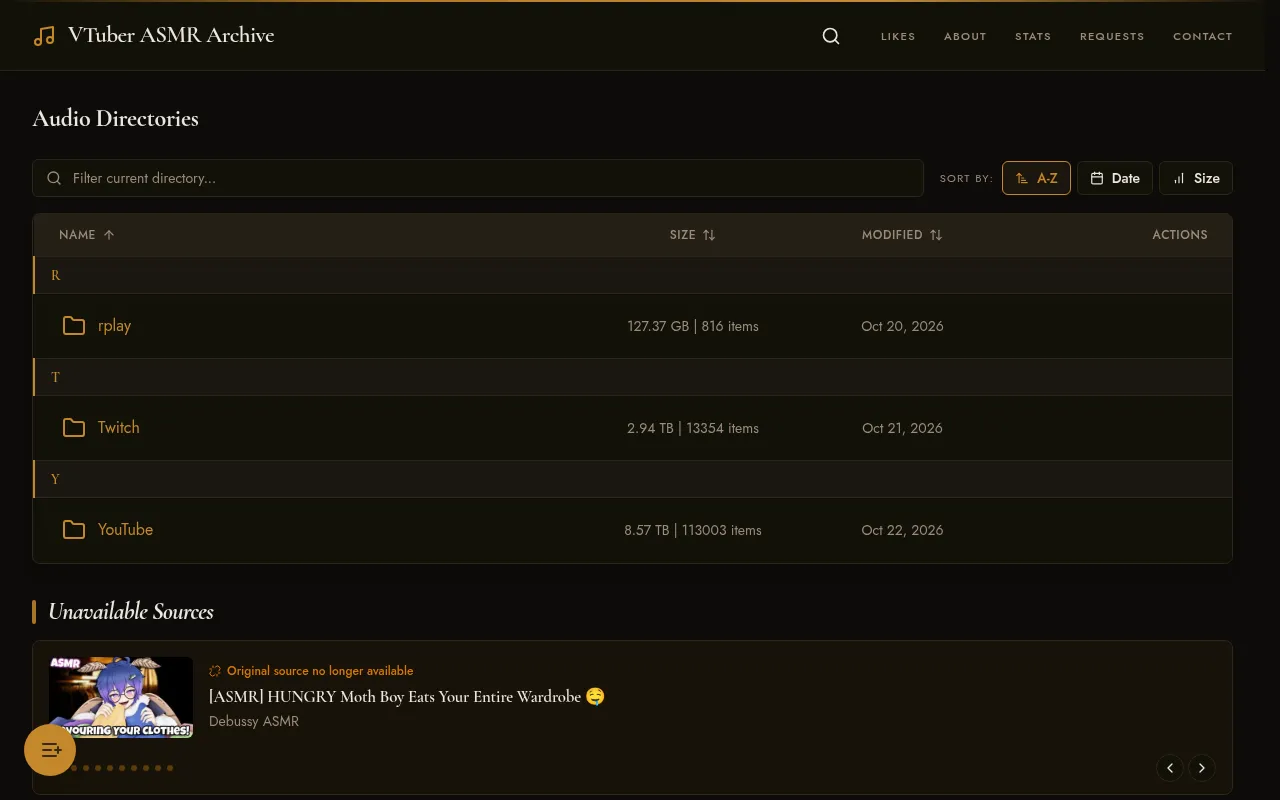Sort by the NAME column header

(87, 235)
